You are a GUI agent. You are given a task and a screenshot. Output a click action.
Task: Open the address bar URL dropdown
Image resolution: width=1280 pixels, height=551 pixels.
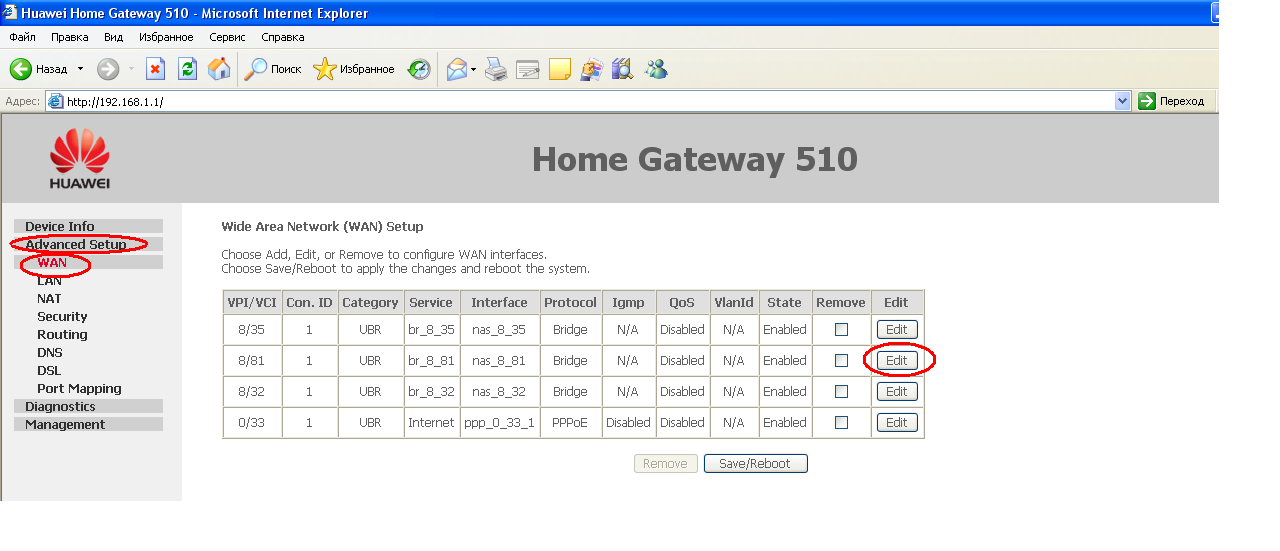(x=1122, y=101)
